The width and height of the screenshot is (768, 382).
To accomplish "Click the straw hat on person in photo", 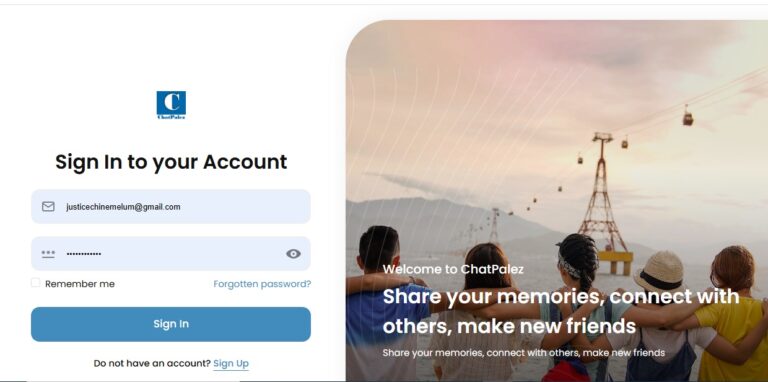I will [x=659, y=271].
